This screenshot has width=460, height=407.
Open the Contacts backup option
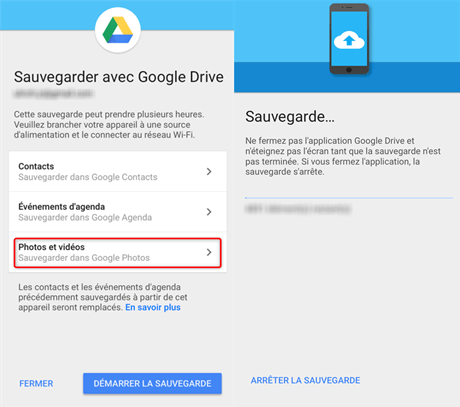click(x=118, y=171)
